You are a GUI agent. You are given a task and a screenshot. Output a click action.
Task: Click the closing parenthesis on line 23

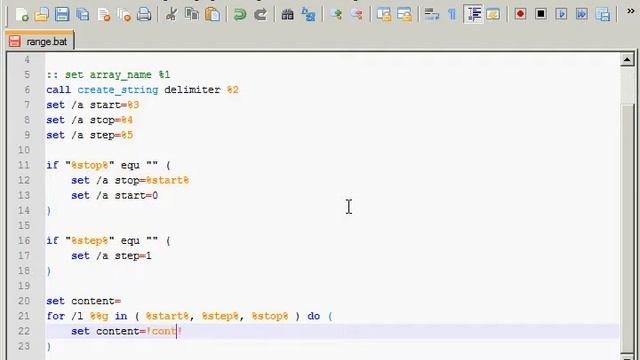point(49,347)
